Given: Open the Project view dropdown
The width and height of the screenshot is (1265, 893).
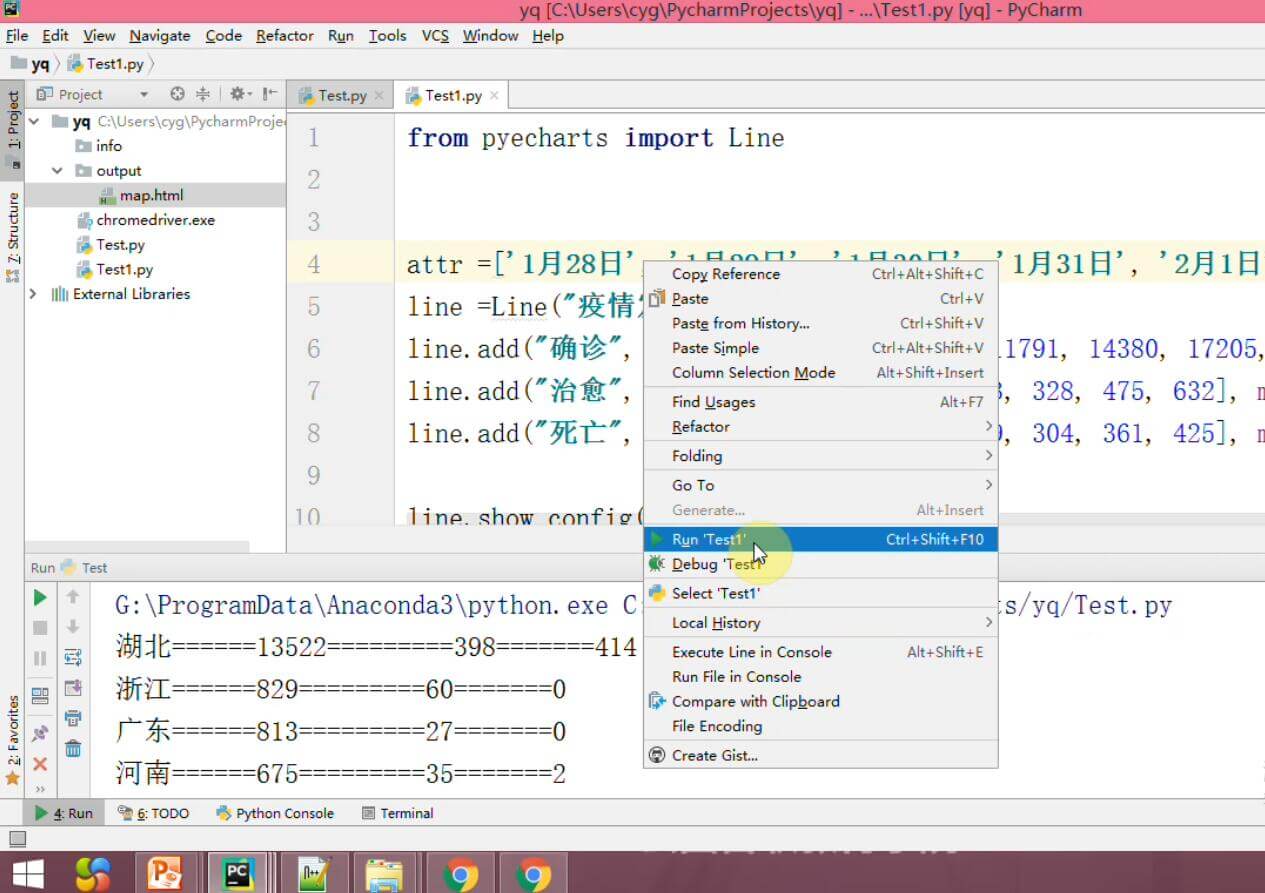Looking at the screenshot, I should pyautogui.click(x=144, y=95).
